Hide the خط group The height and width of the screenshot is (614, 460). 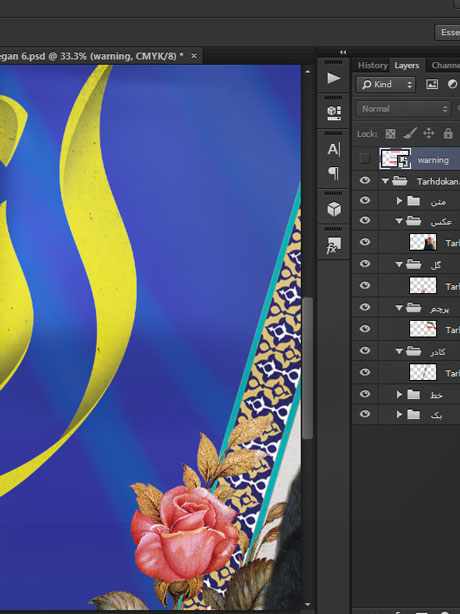[x=365, y=394]
